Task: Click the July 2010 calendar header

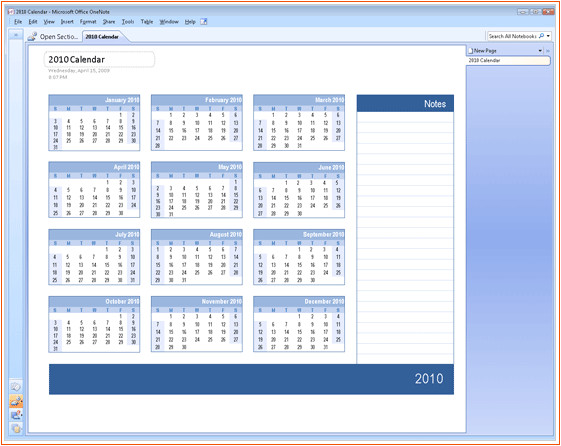Action: tap(94, 234)
